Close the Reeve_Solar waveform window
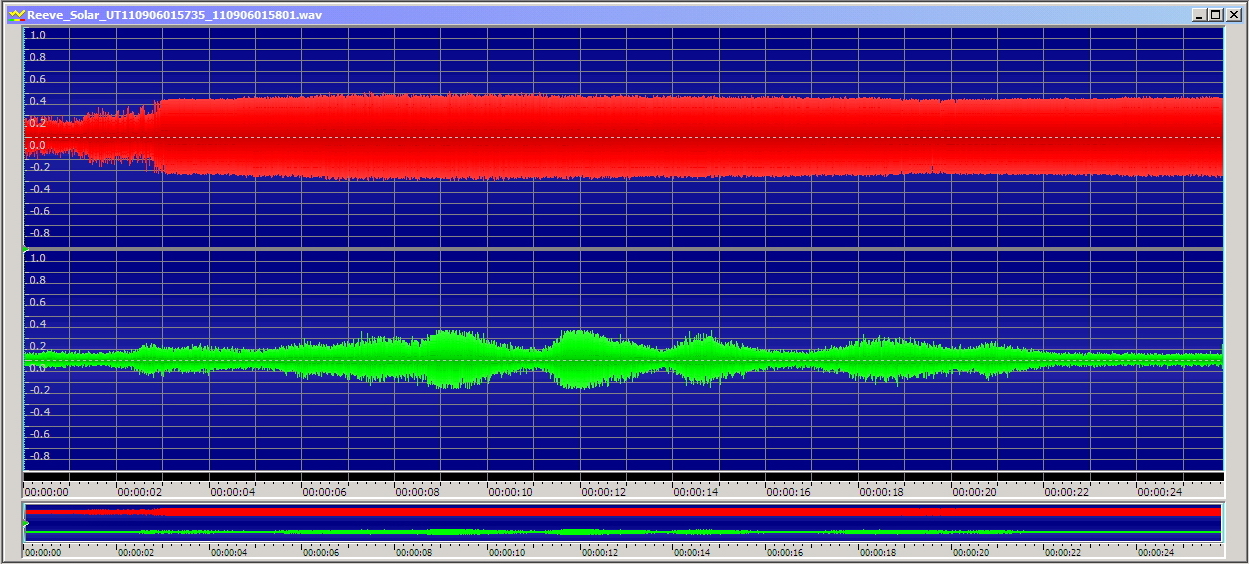This screenshot has width=1249, height=564. (1232, 15)
